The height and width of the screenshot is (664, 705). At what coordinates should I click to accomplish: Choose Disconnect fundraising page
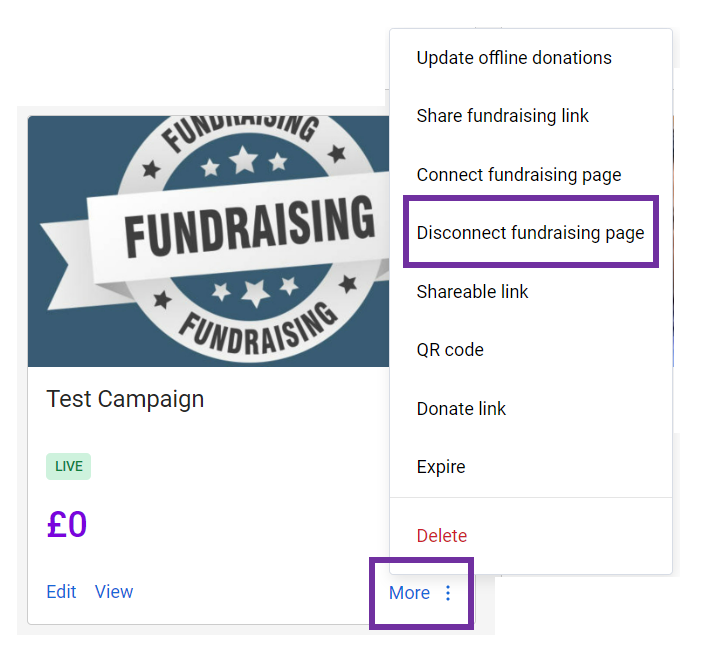coord(530,233)
